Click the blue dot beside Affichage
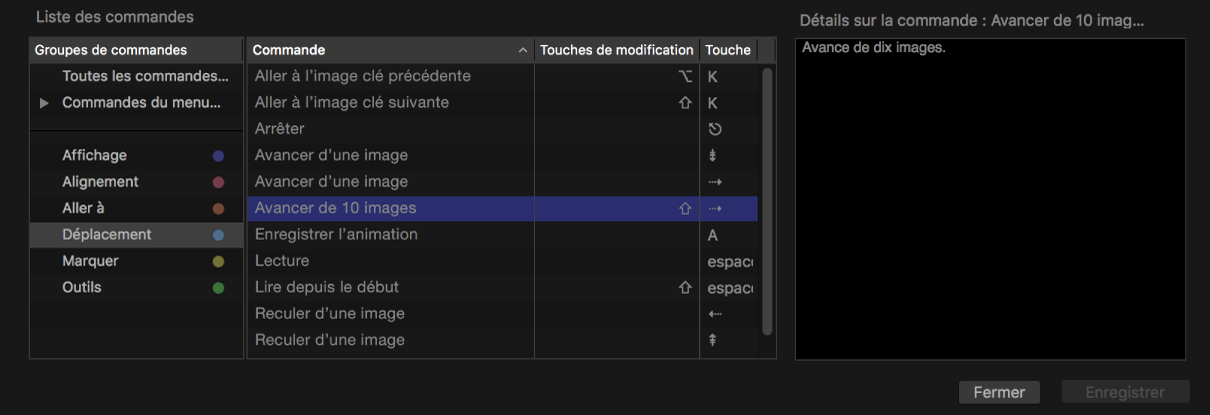Image resolution: width=1210 pixels, height=415 pixels. pyautogui.click(x=219, y=156)
